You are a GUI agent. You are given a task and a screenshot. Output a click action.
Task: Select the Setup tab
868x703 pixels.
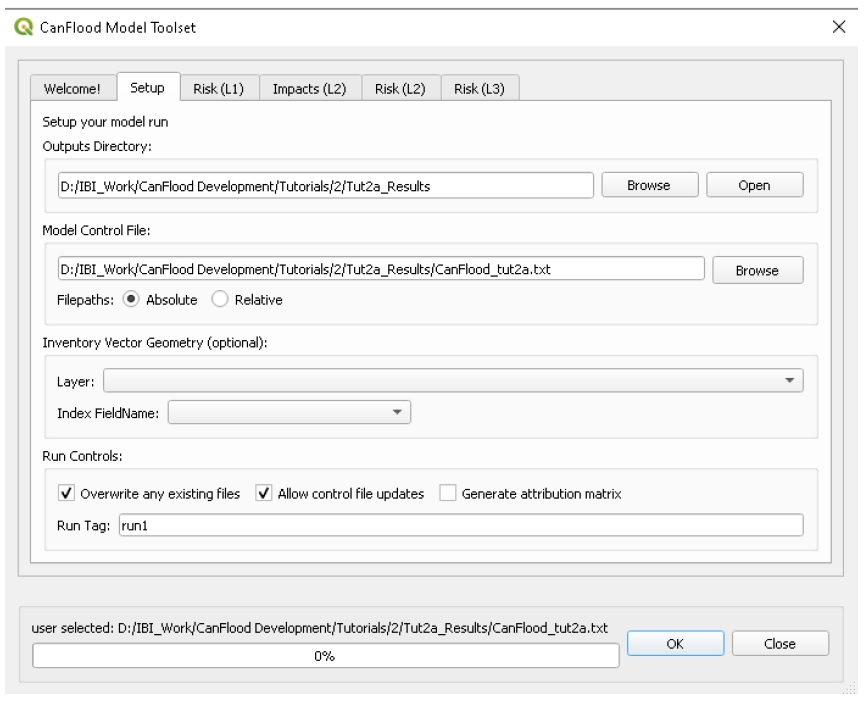tap(148, 87)
